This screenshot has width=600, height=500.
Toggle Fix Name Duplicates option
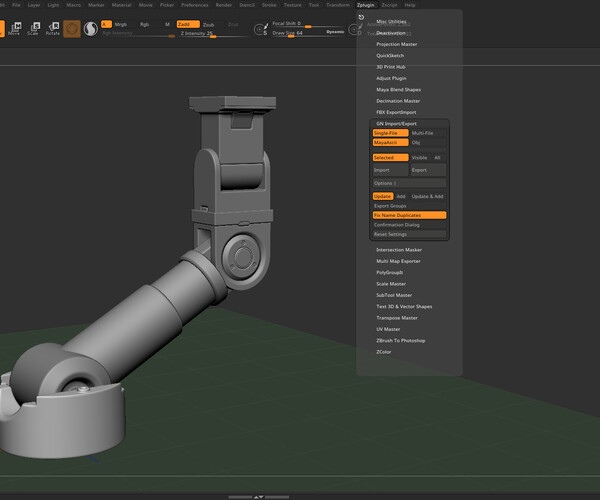click(409, 215)
